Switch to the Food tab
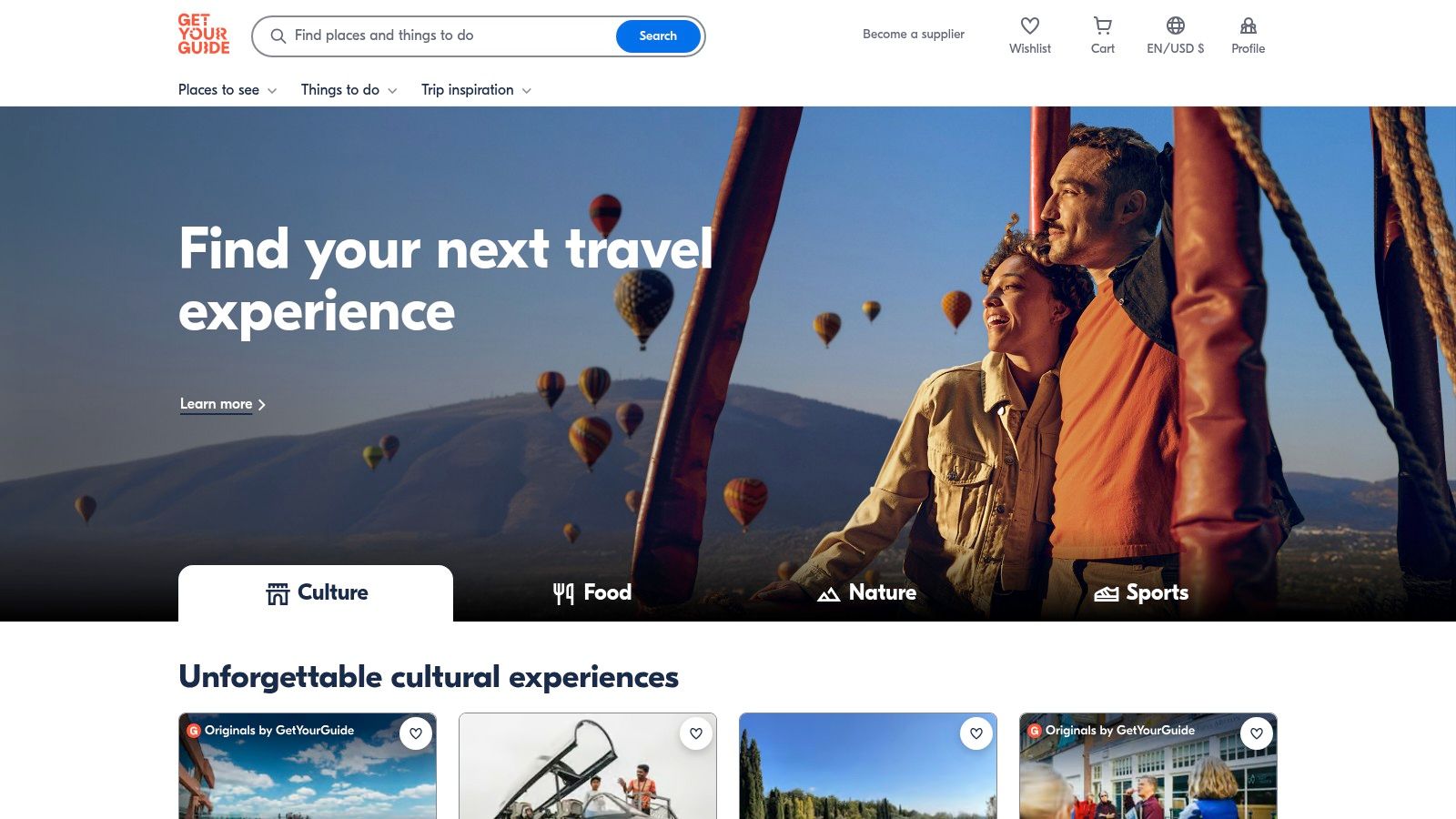 click(x=591, y=593)
